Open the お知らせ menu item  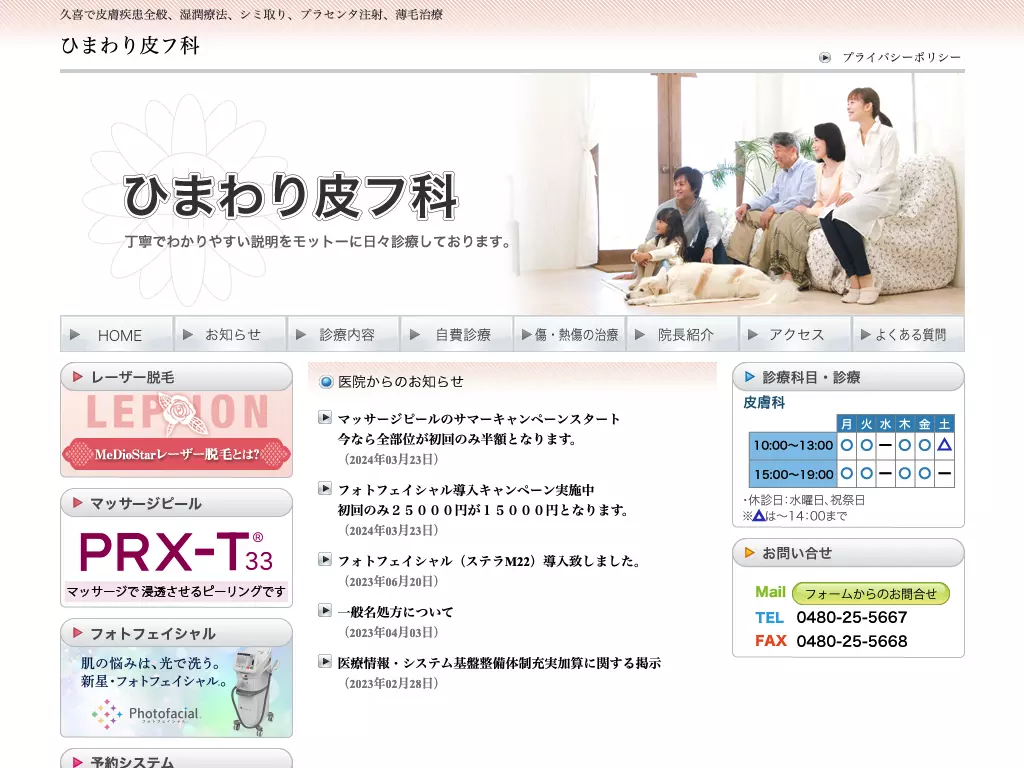click(x=230, y=334)
